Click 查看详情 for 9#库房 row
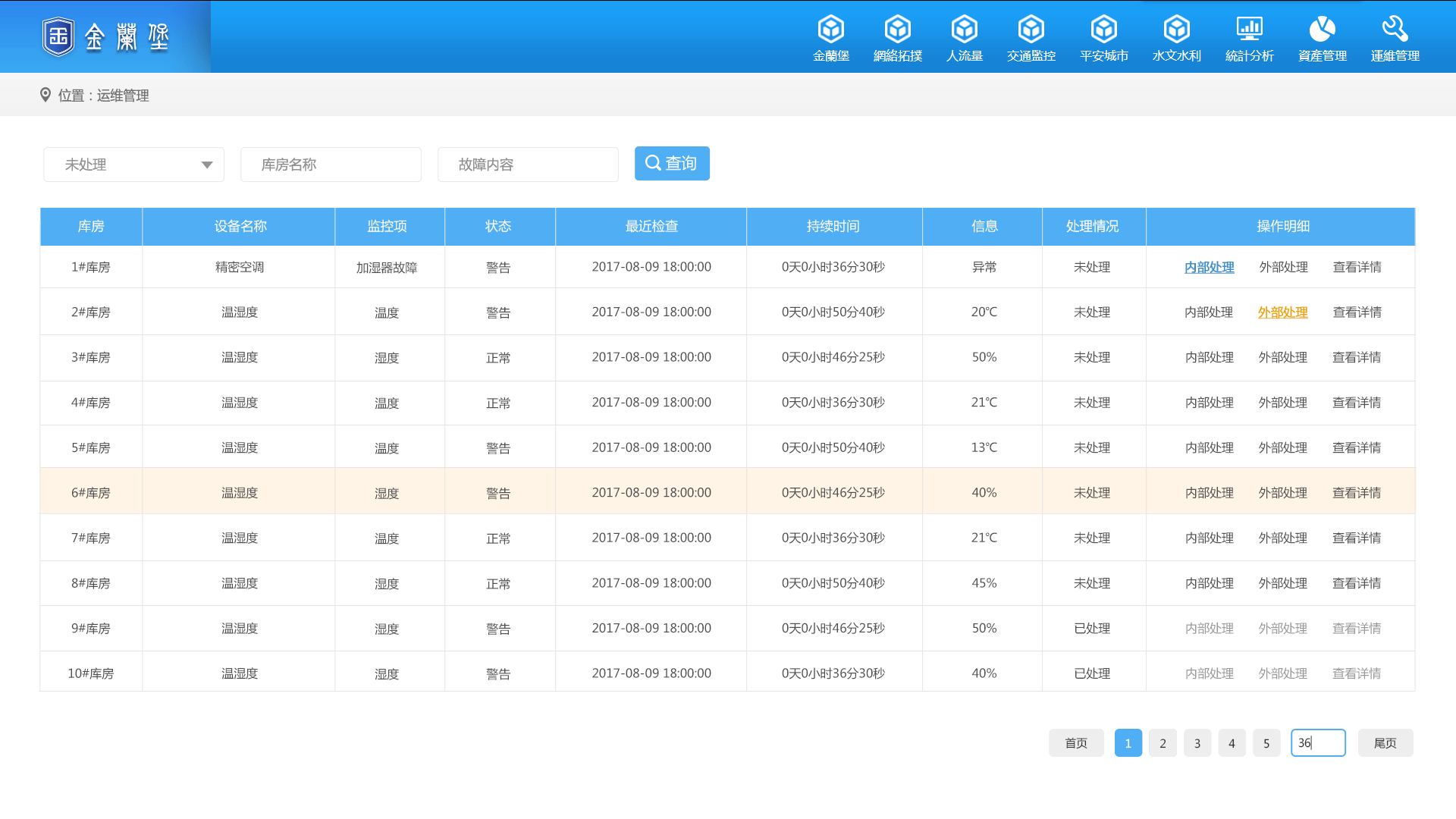 click(1357, 628)
